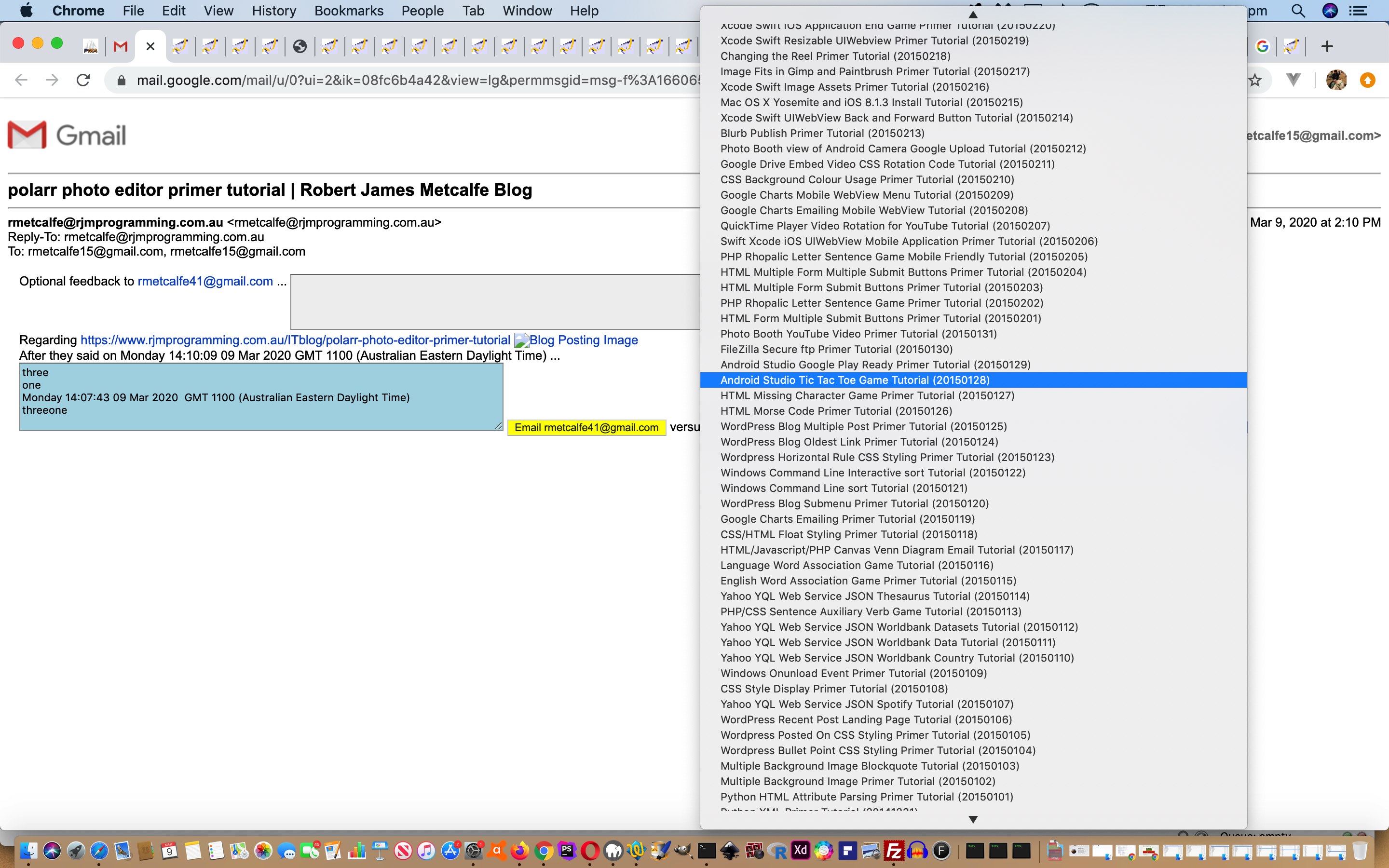Open the People menu

click(x=422, y=10)
